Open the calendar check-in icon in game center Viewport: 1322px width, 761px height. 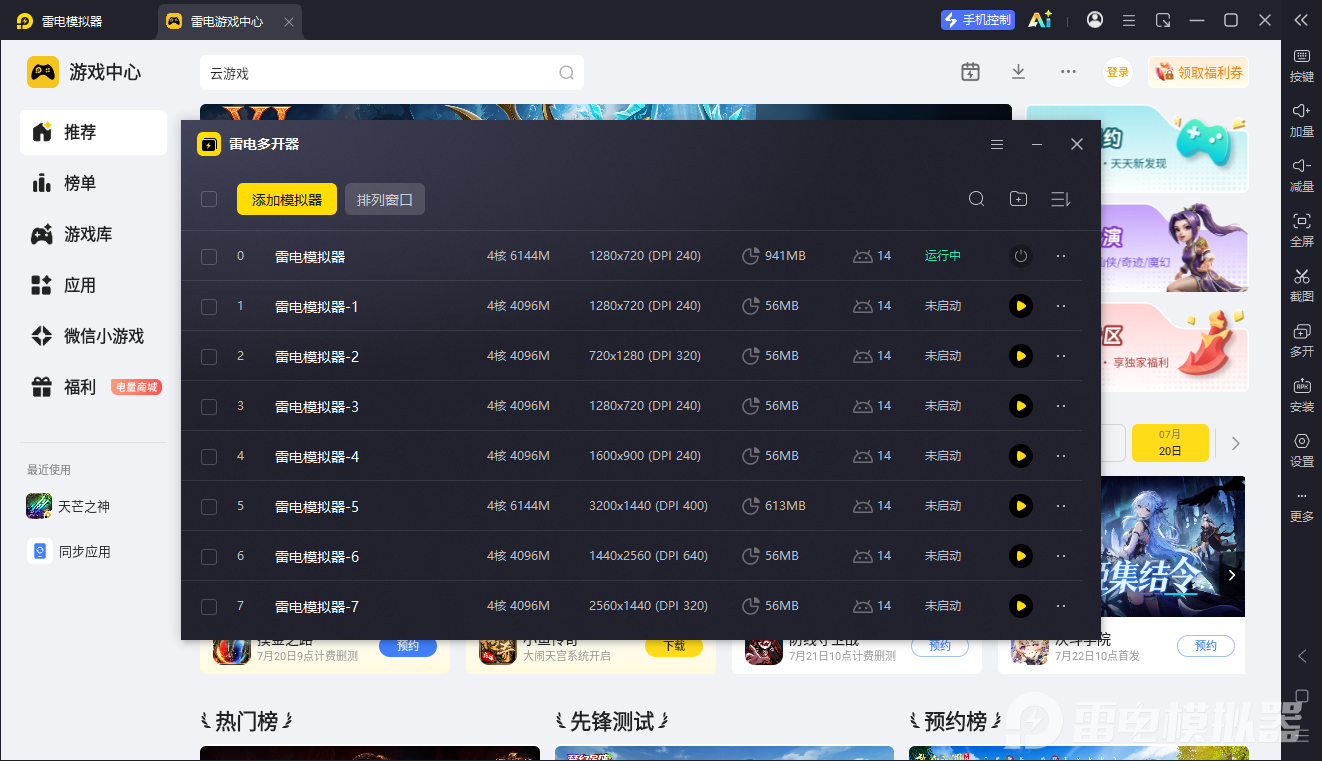970,72
